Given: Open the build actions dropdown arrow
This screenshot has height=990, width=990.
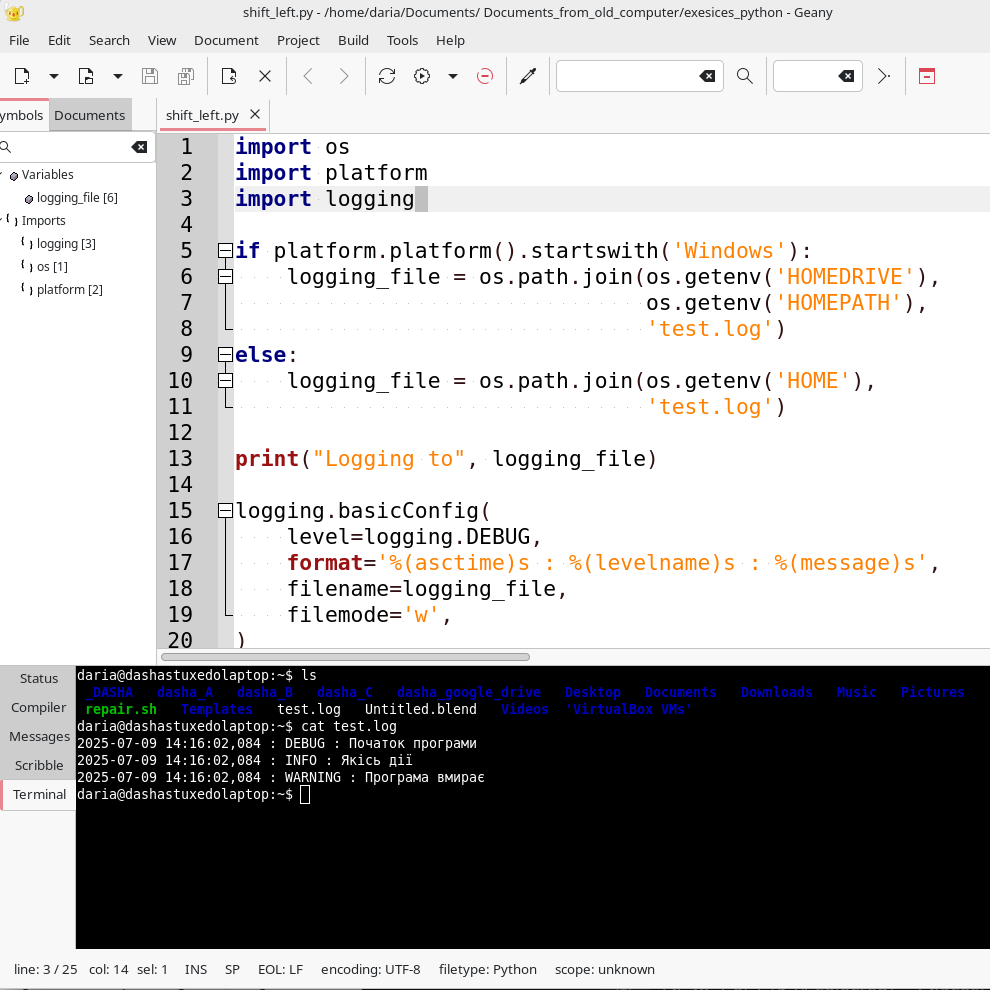Looking at the screenshot, I should click(x=453, y=76).
